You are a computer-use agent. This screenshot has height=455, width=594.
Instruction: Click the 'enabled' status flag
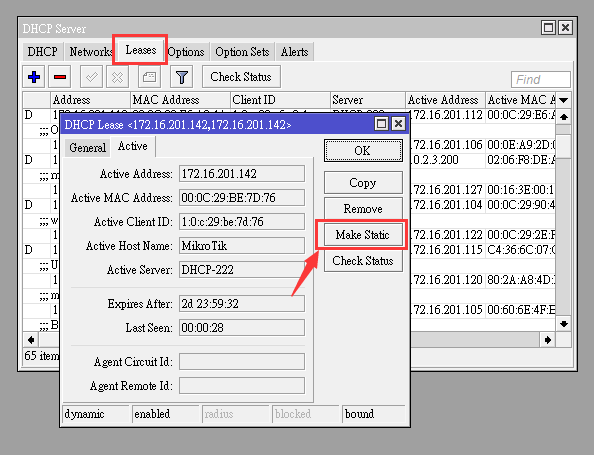click(x=166, y=414)
